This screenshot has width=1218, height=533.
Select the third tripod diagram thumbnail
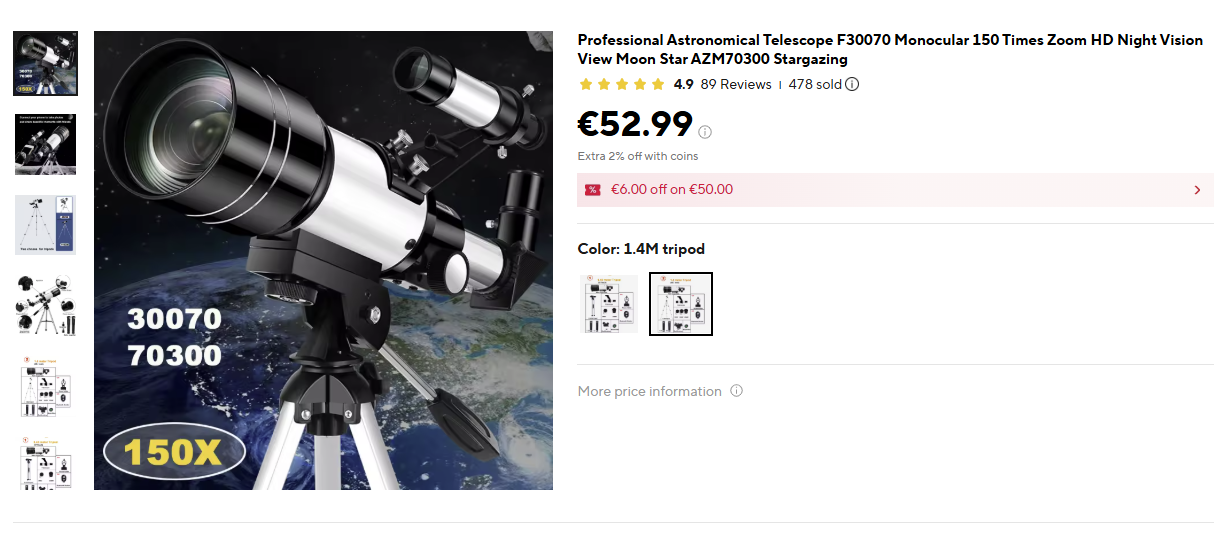click(45, 224)
